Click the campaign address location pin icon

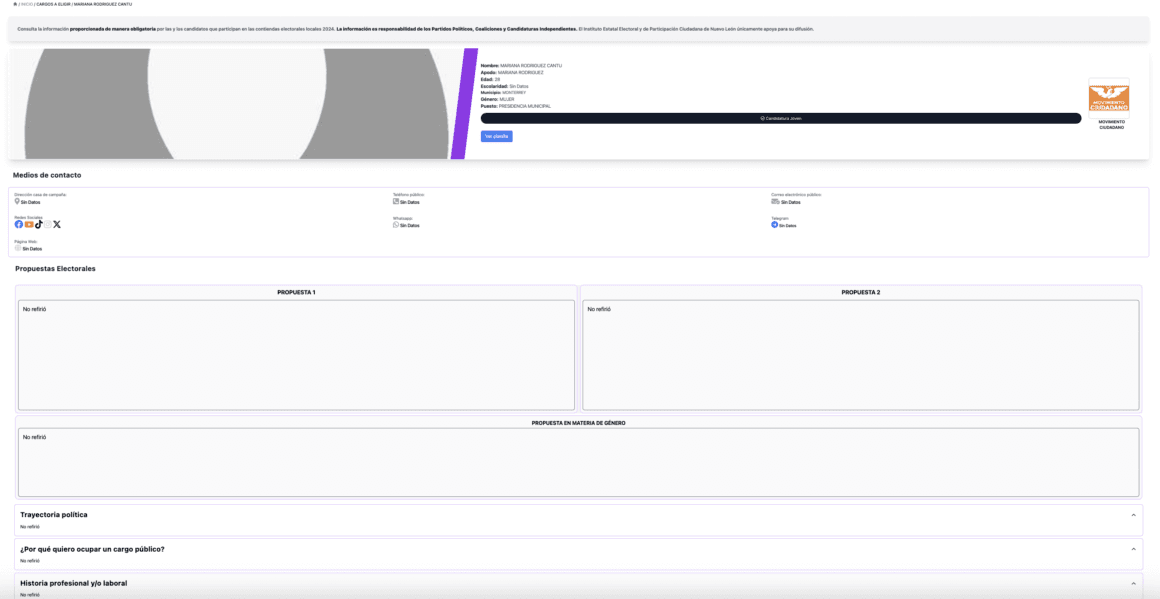pyautogui.click(x=17, y=201)
